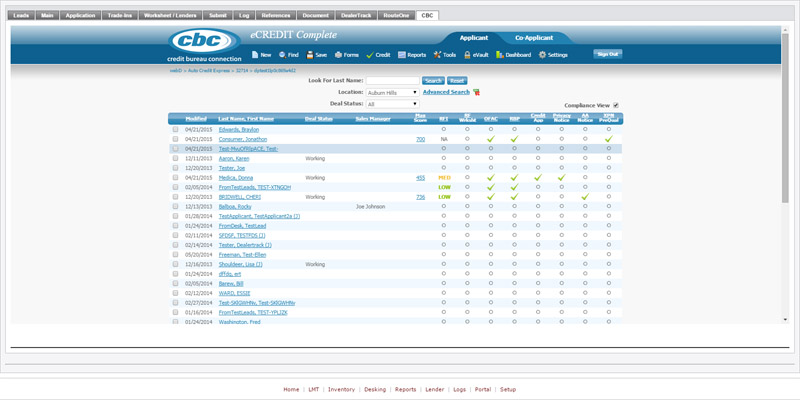Check the box for WARD, ESSIE

point(176,293)
